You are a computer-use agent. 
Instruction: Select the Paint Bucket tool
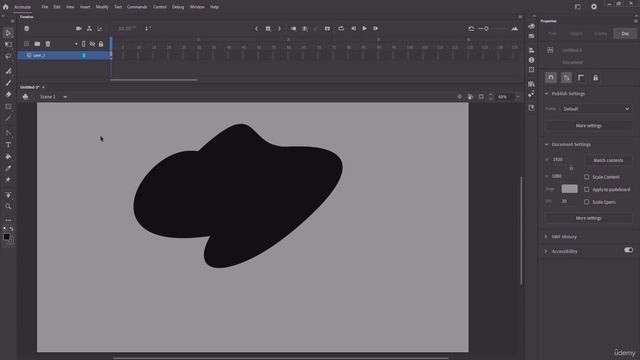pos(8,156)
